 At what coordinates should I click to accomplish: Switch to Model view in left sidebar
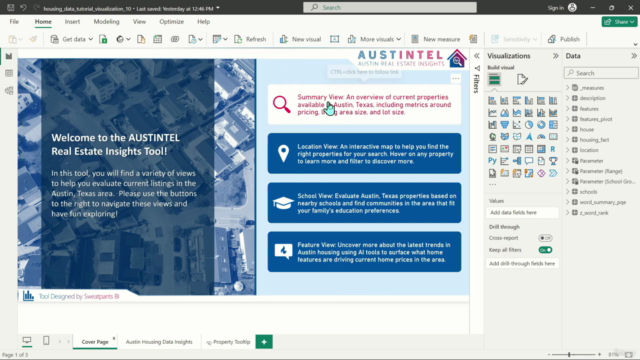coord(9,91)
